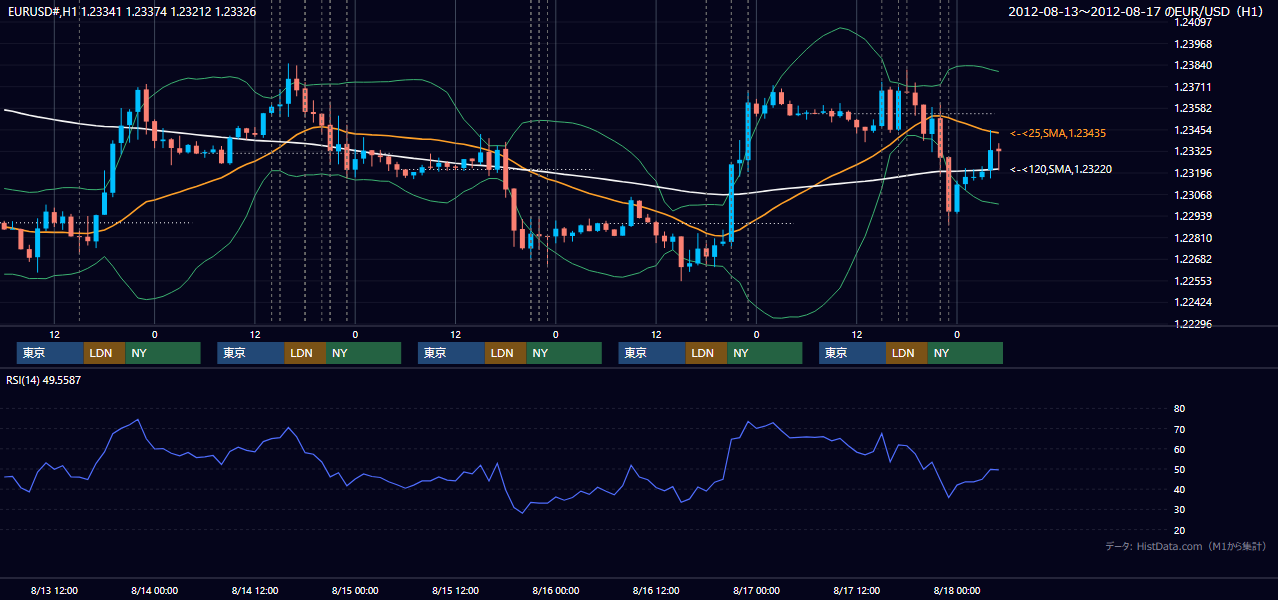Image resolution: width=1278 pixels, height=600 pixels.
Task: Click price axis value 1.23068
Action: tap(1193, 195)
